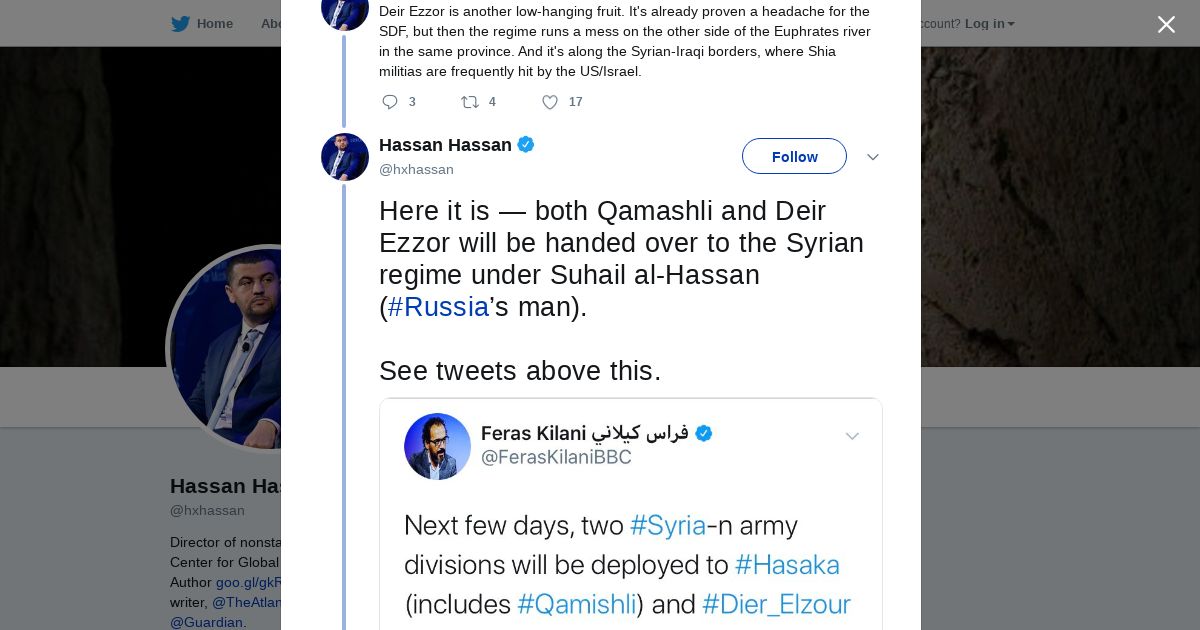Open Feras Kilani's profile picture
The image size is (1200, 630).
437,446
